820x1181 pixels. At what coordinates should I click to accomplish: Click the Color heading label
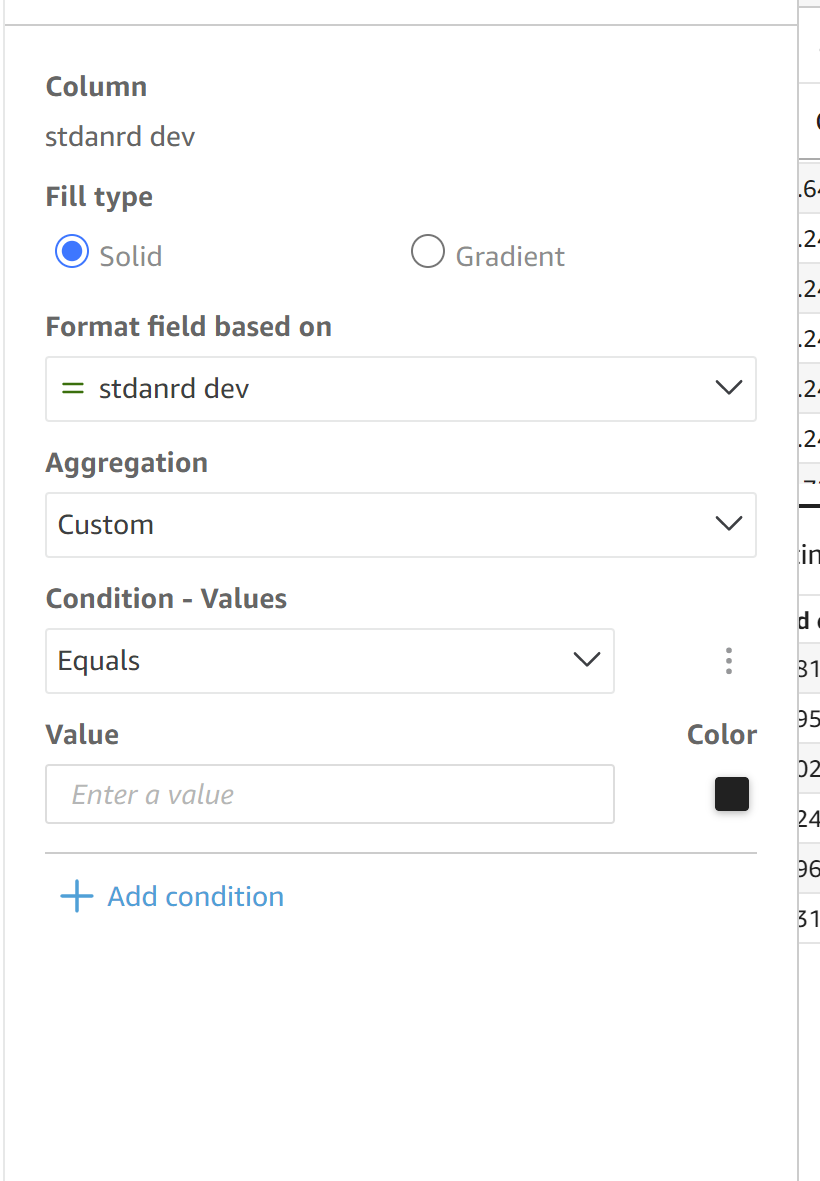[721, 734]
